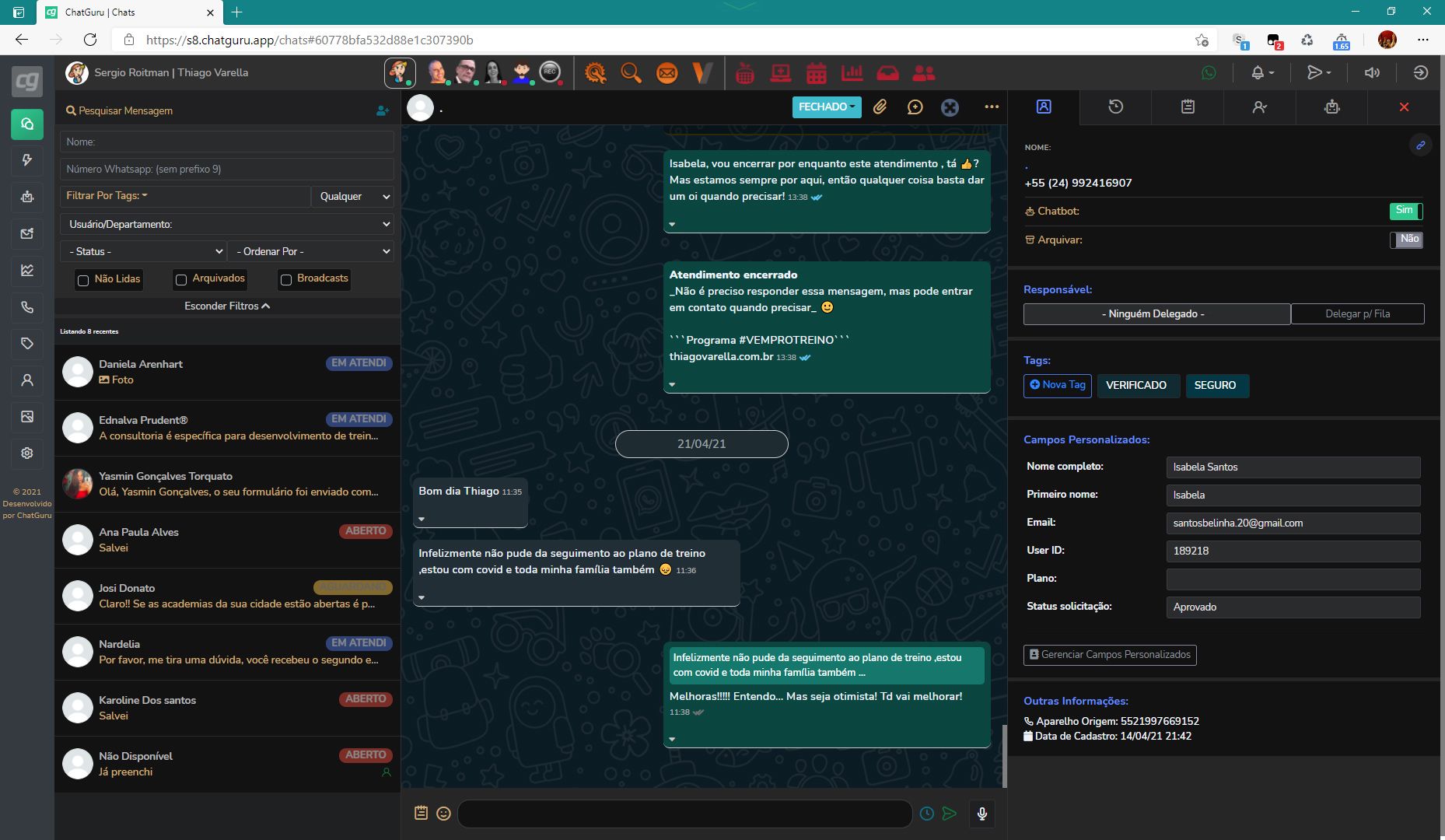Click the red inbox tray icon
This screenshot has width=1445, height=840.
888,73
